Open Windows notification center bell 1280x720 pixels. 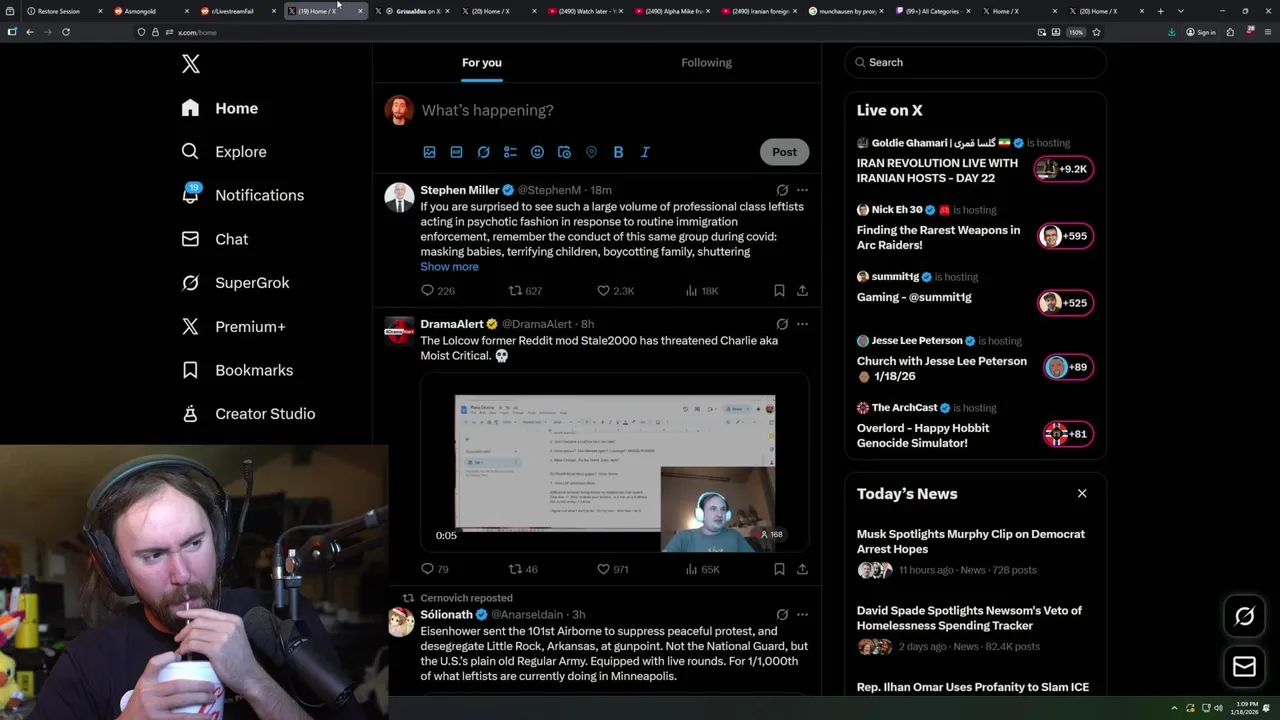[1266, 709]
